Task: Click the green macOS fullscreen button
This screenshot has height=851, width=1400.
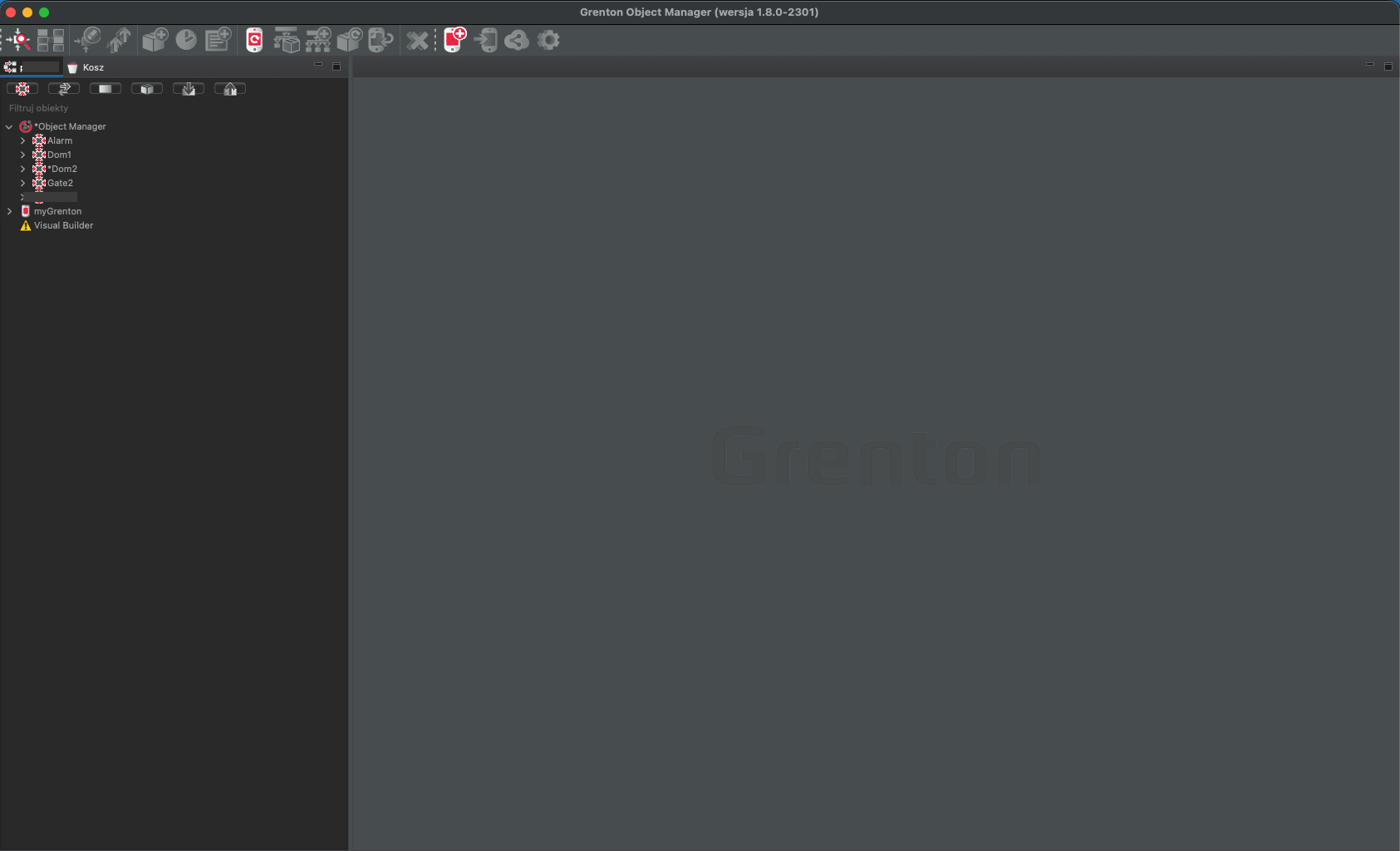Action: point(44,12)
